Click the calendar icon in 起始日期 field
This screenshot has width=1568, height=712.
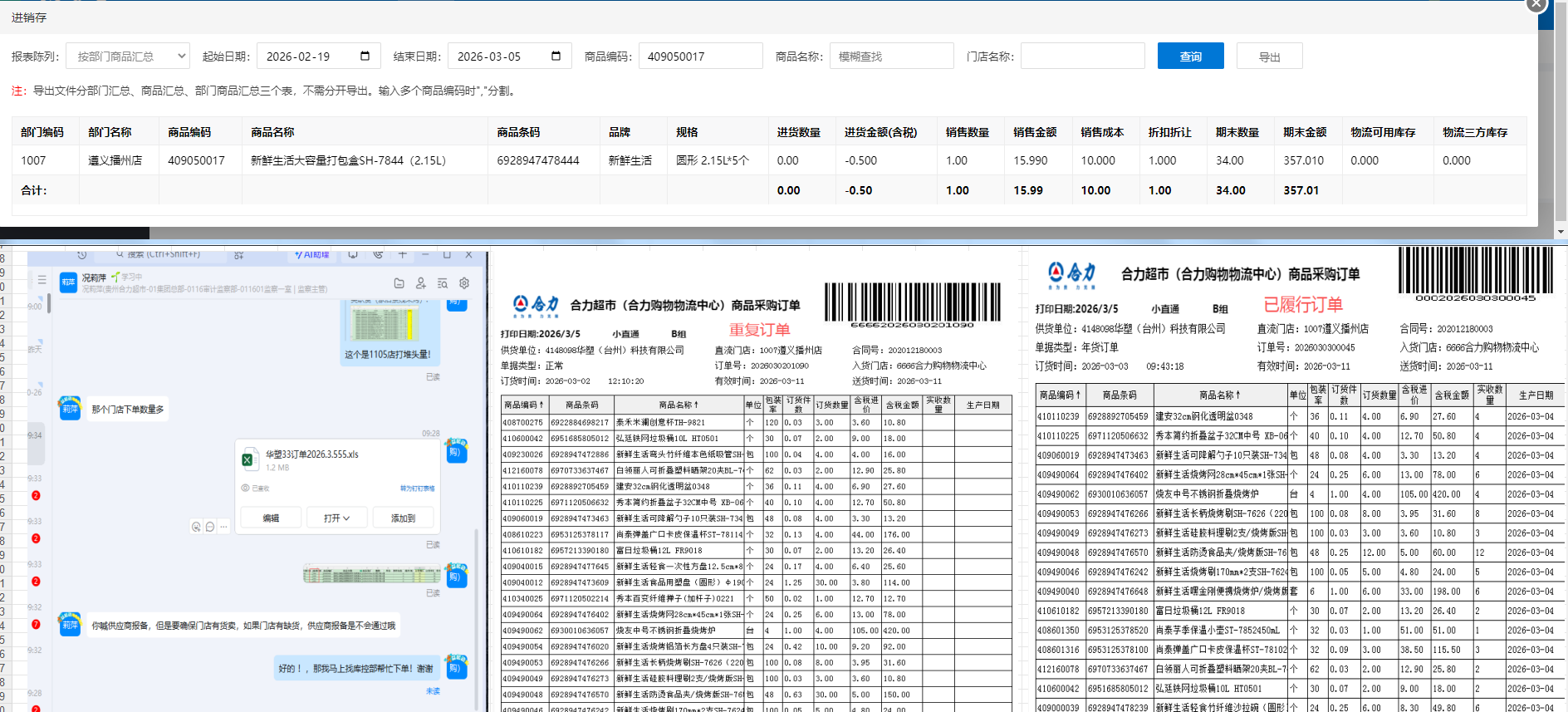[365, 56]
